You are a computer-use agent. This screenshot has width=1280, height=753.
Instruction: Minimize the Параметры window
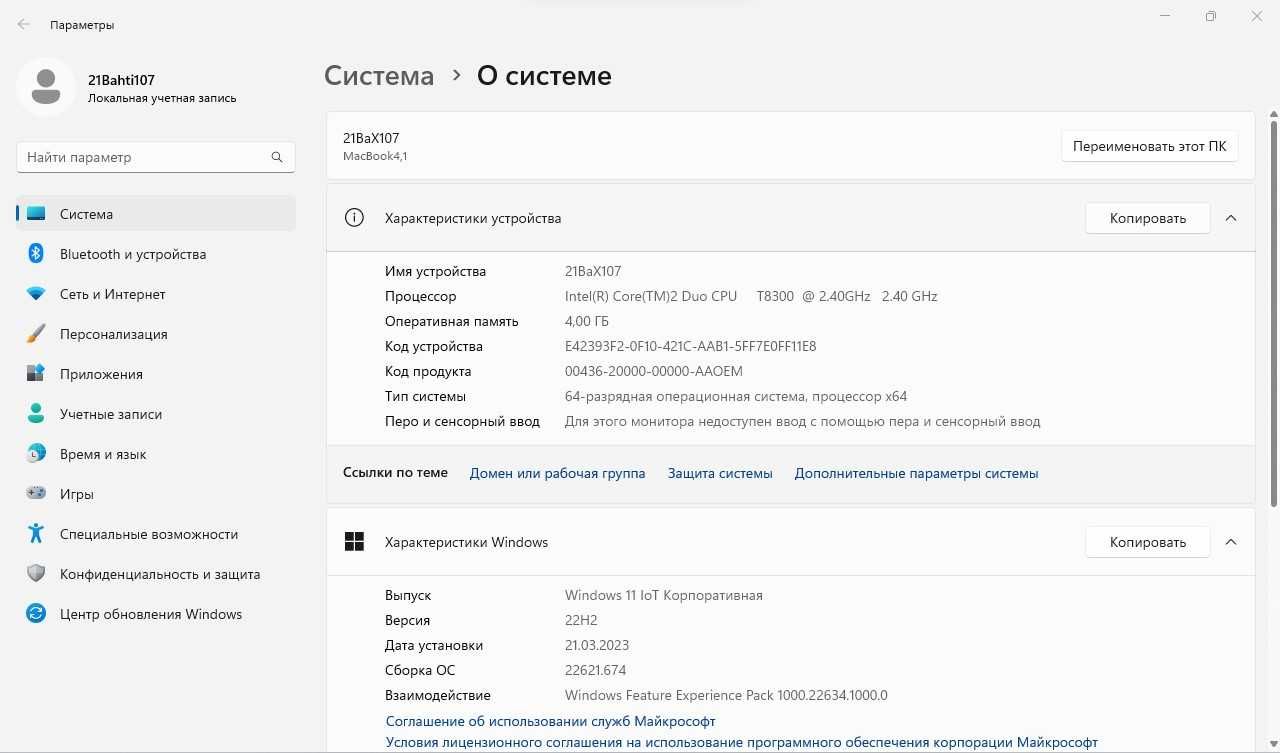tap(1166, 16)
